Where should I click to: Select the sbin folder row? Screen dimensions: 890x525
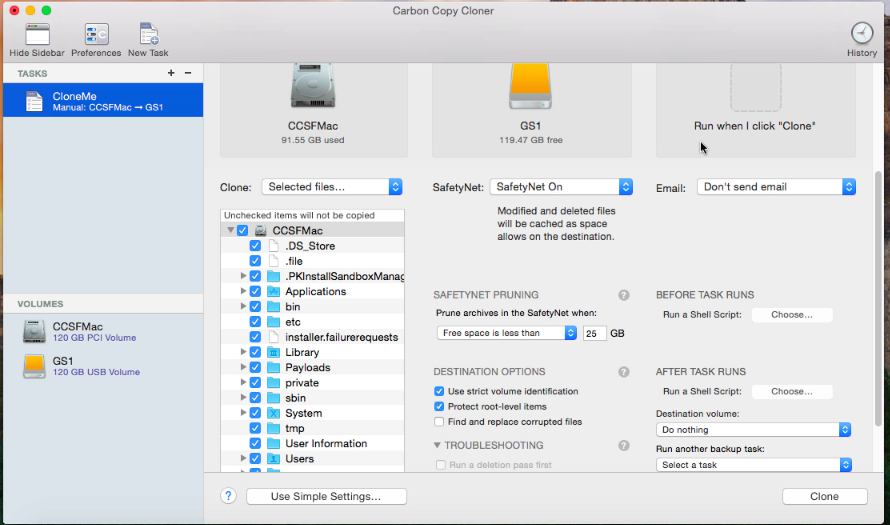click(x=313, y=398)
